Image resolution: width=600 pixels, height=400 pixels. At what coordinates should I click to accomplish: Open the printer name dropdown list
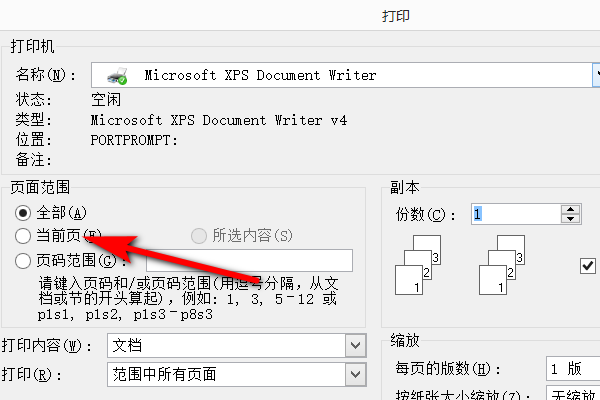(x=596, y=75)
